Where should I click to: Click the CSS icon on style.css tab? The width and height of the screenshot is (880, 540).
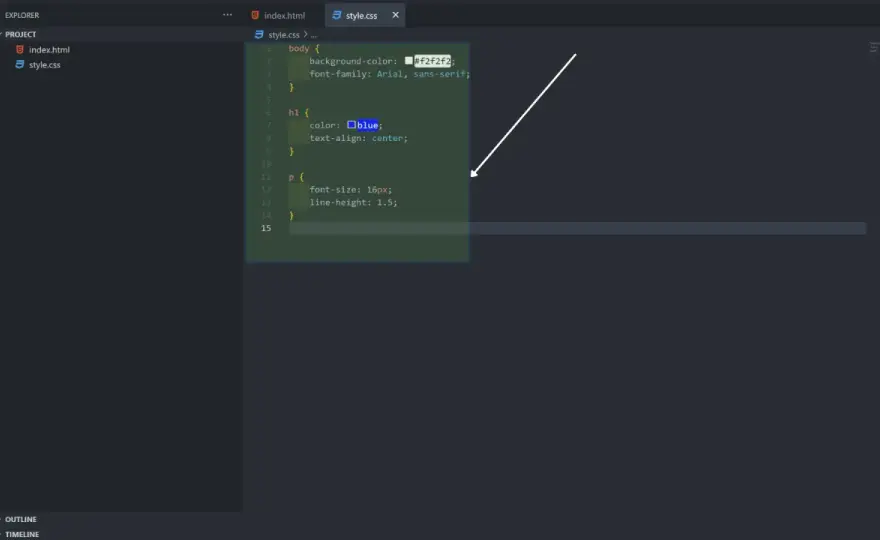coord(337,15)
